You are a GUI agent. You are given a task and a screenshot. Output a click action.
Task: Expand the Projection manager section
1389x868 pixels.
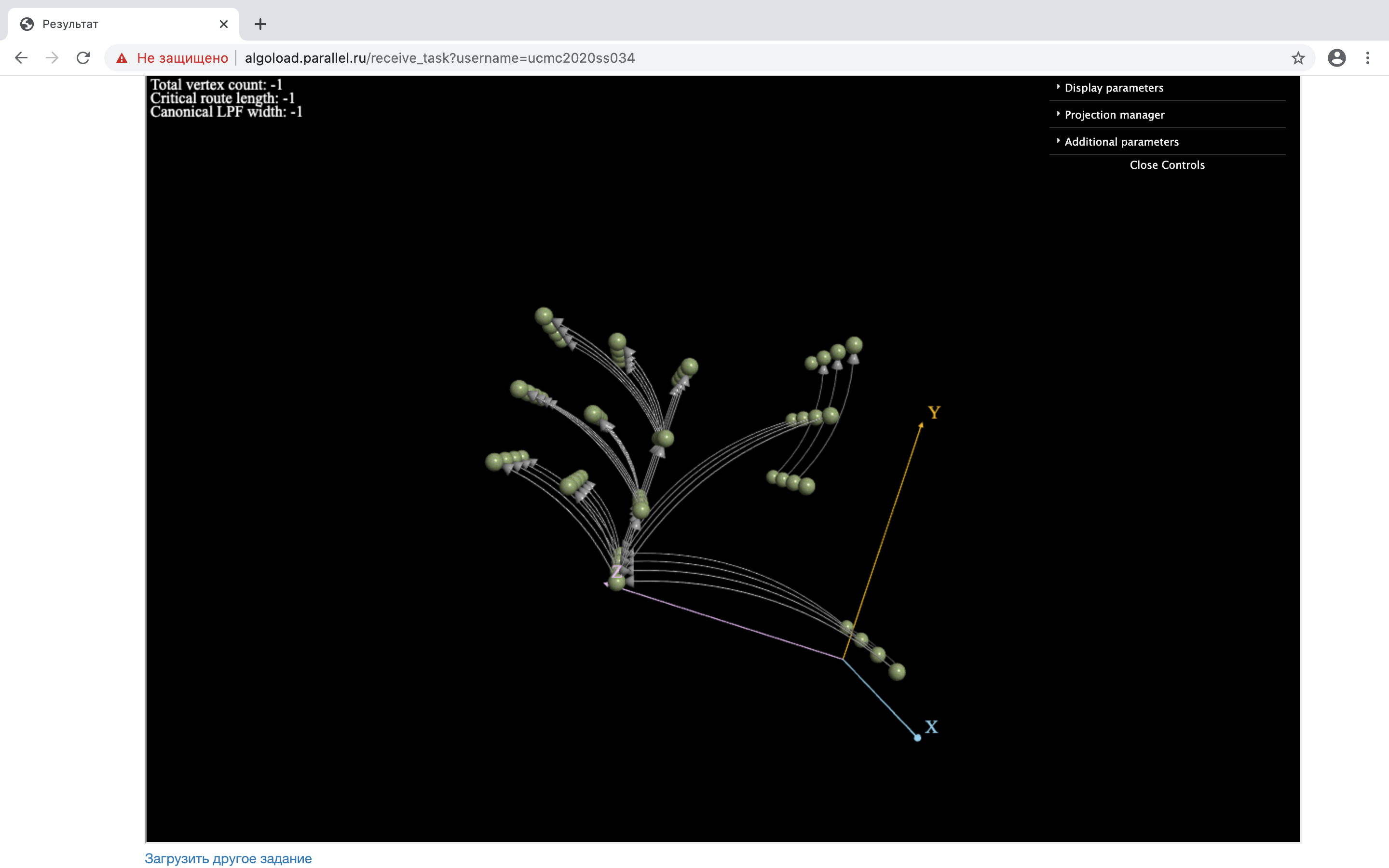(1167, 115)
